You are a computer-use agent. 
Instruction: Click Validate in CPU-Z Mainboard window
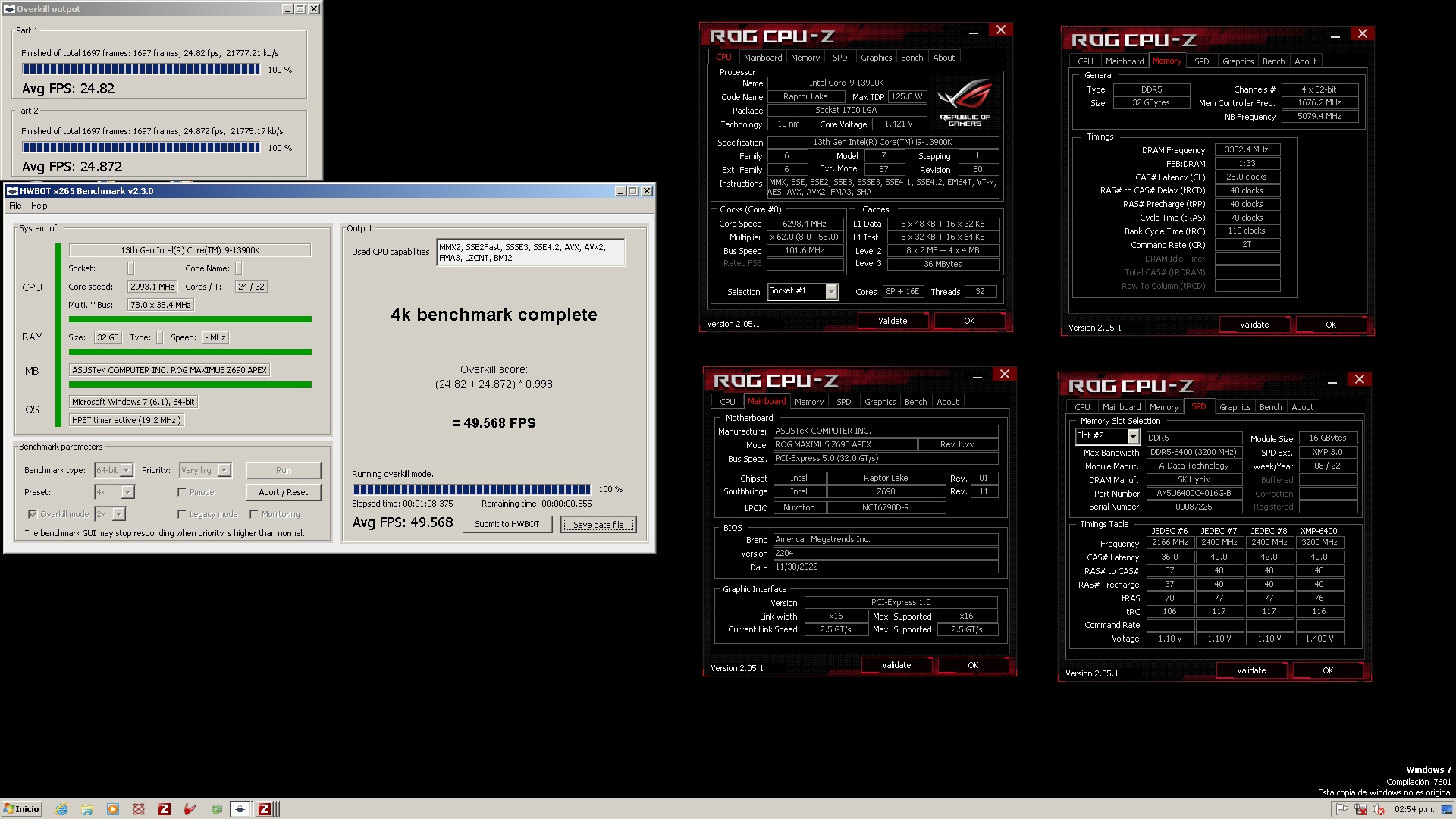[896, 665]
